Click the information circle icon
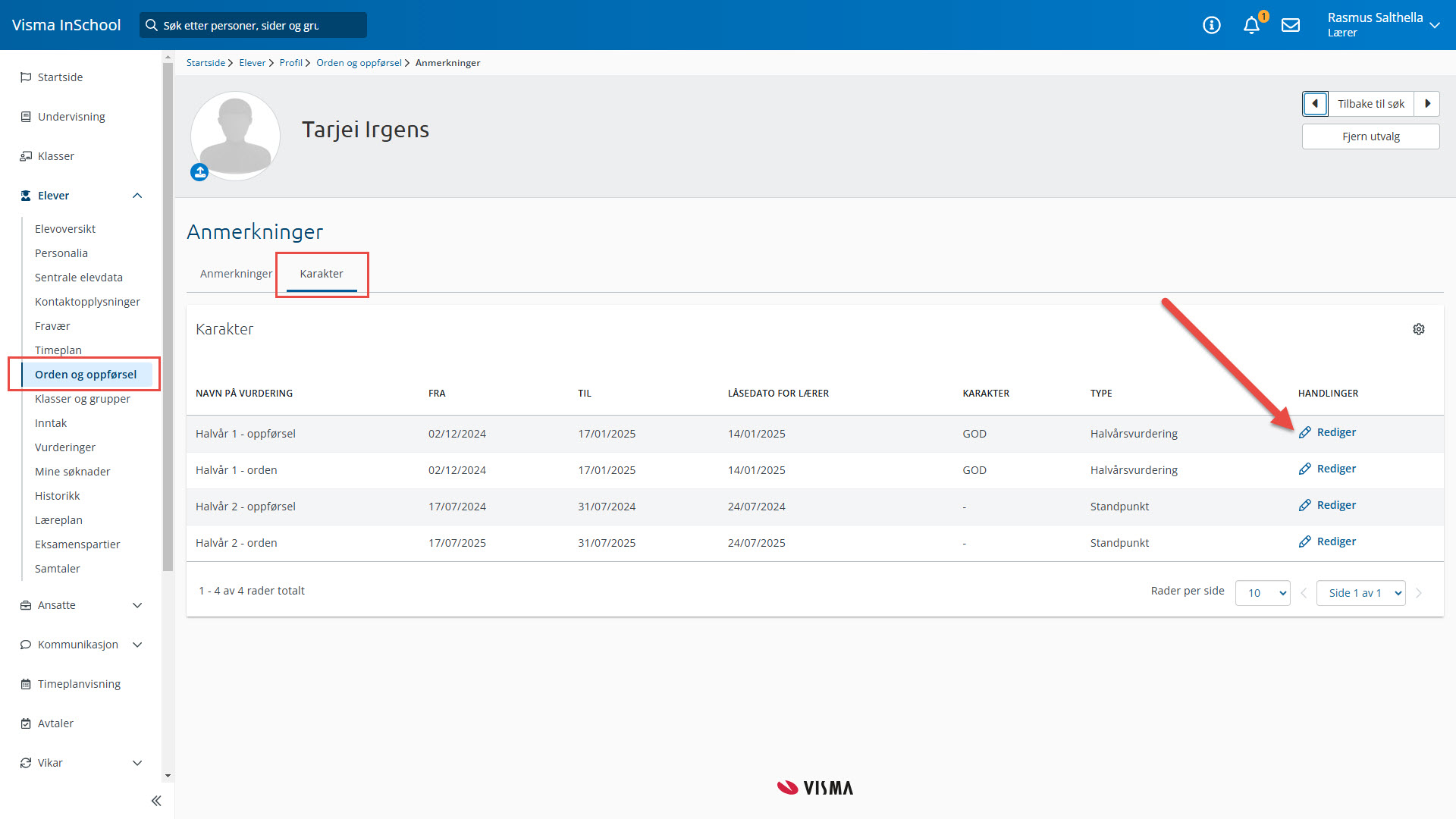Image resolution: width=1456 pixels, height=819 pixels. [x=1212, y=25]
